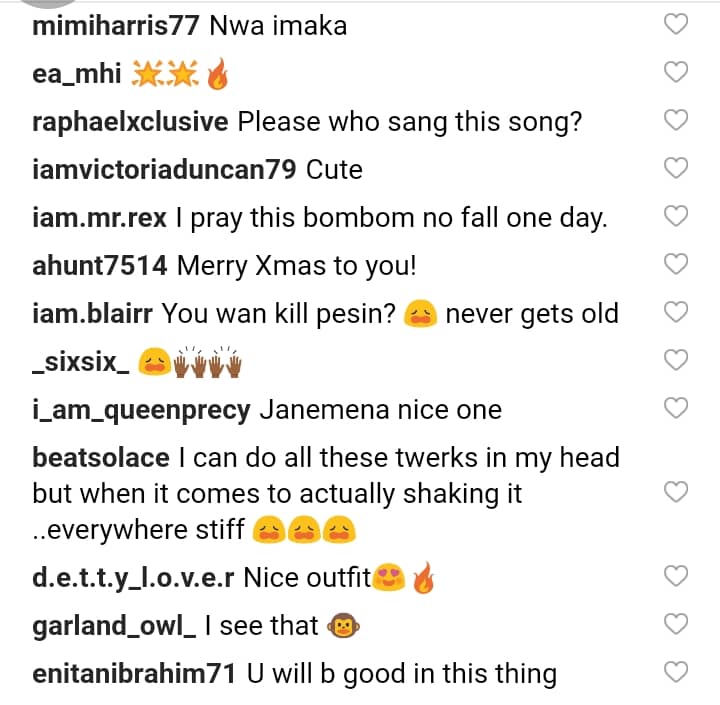Like mimiharris77's comment with heart icon
The image size is (720, 705).
(x=677, y=25)
